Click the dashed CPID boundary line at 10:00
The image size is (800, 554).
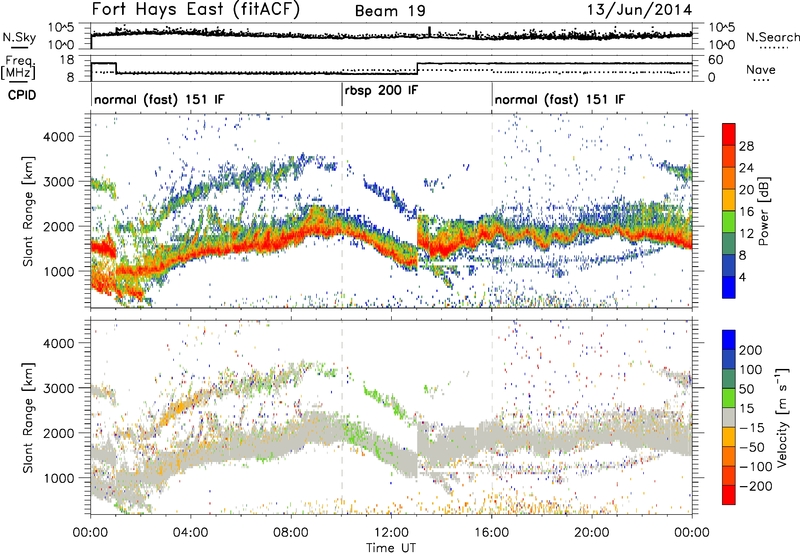[x=342, y=212]
